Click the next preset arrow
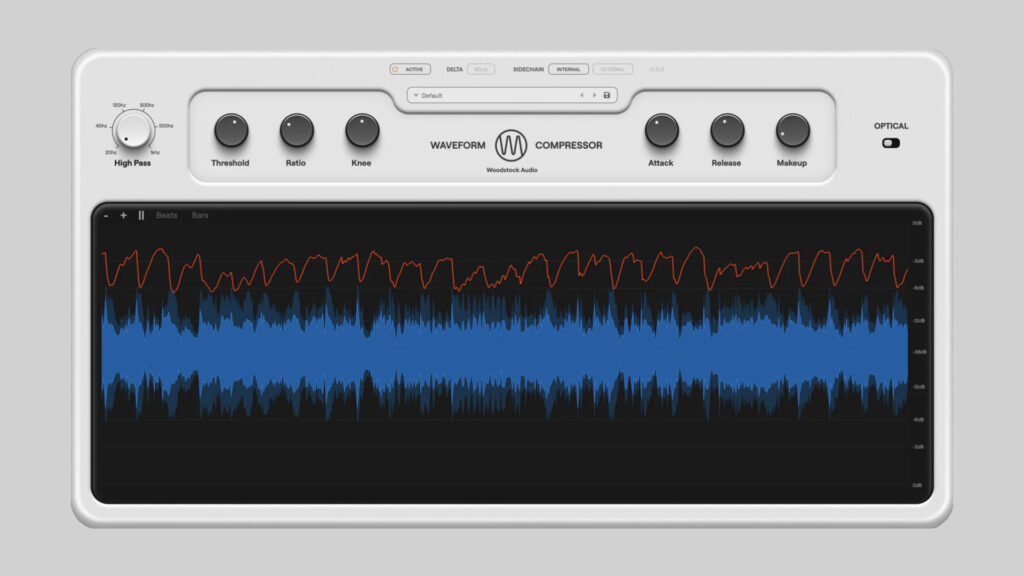1024x576 pixels. (593, 95)
